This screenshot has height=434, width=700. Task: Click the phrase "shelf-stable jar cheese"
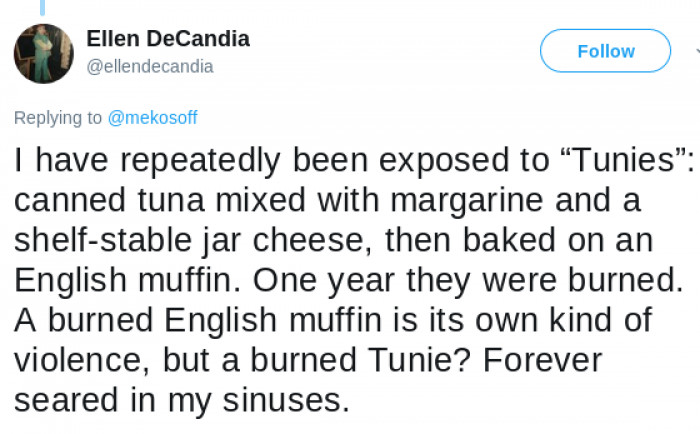coord(192,240)
